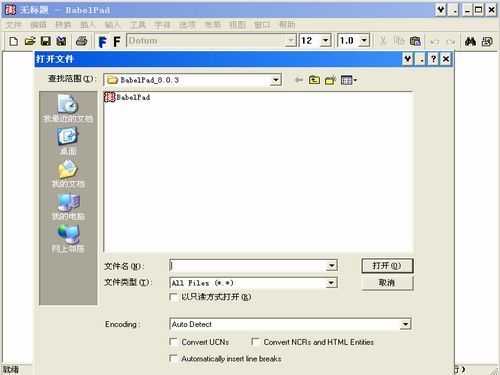This screenshot has height=375, width=500.
Task: Click the Open (打开) button
Action: [x=387, y=266]
